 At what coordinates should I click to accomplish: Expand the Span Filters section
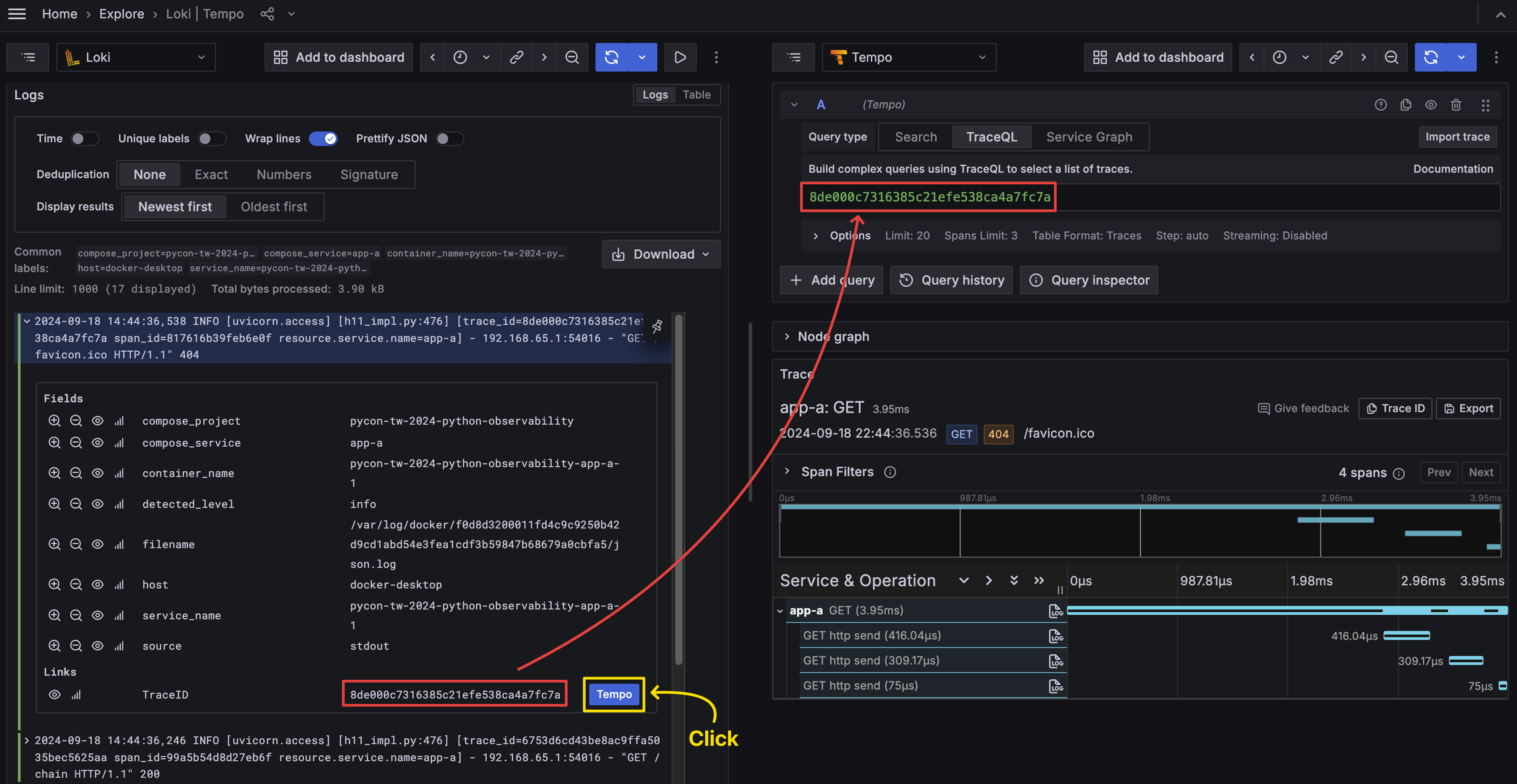tap(787, 472)
